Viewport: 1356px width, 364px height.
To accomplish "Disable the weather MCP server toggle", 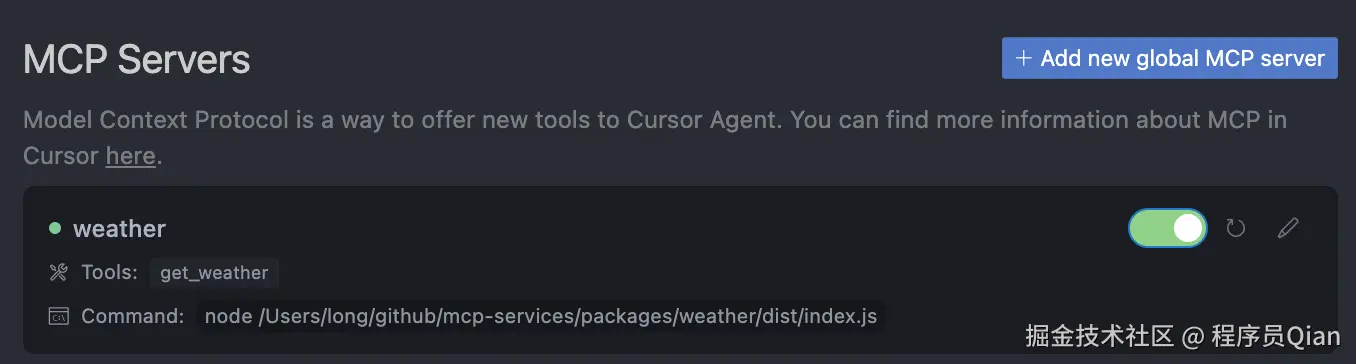I will tap(1167, 228).
